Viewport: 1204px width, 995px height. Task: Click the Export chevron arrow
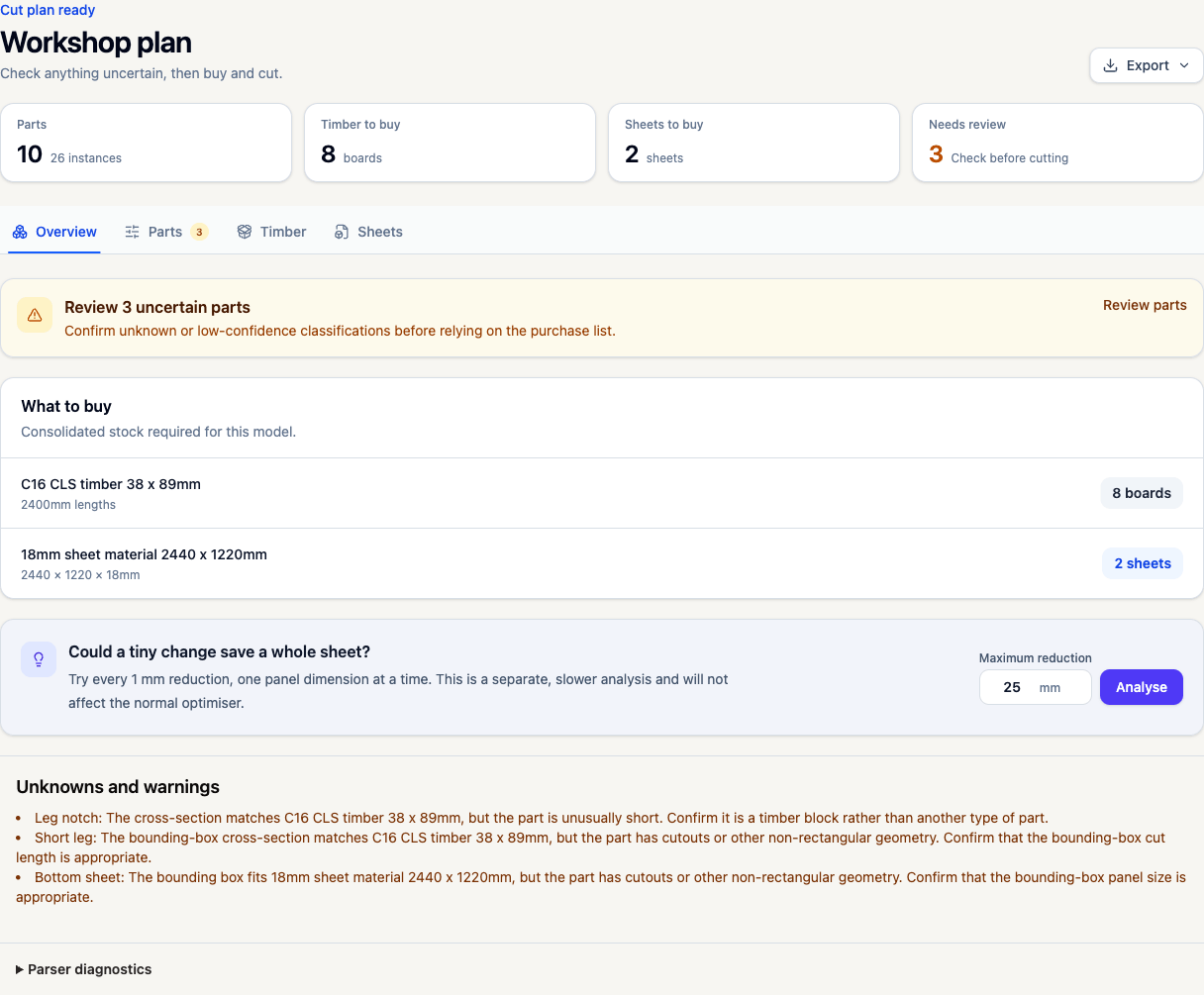1184,65
